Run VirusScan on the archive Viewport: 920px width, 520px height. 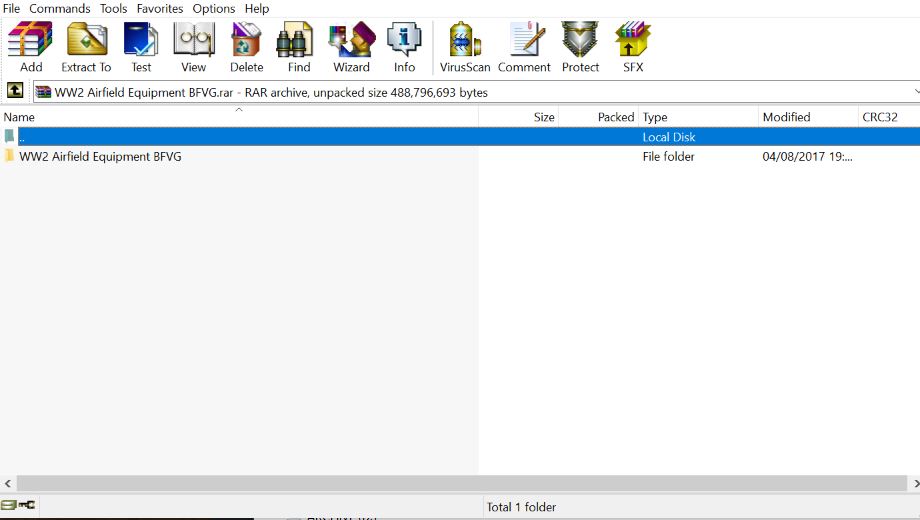coord(465,47)
